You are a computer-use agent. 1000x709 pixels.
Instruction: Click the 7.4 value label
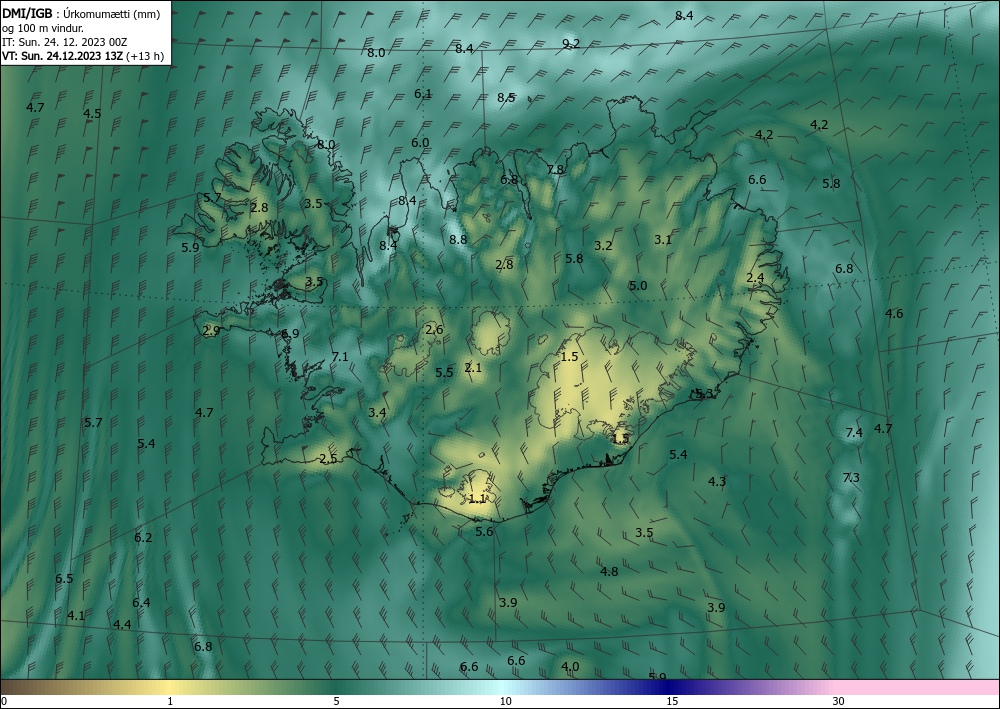pyautogui.click(x=853, y=433)
